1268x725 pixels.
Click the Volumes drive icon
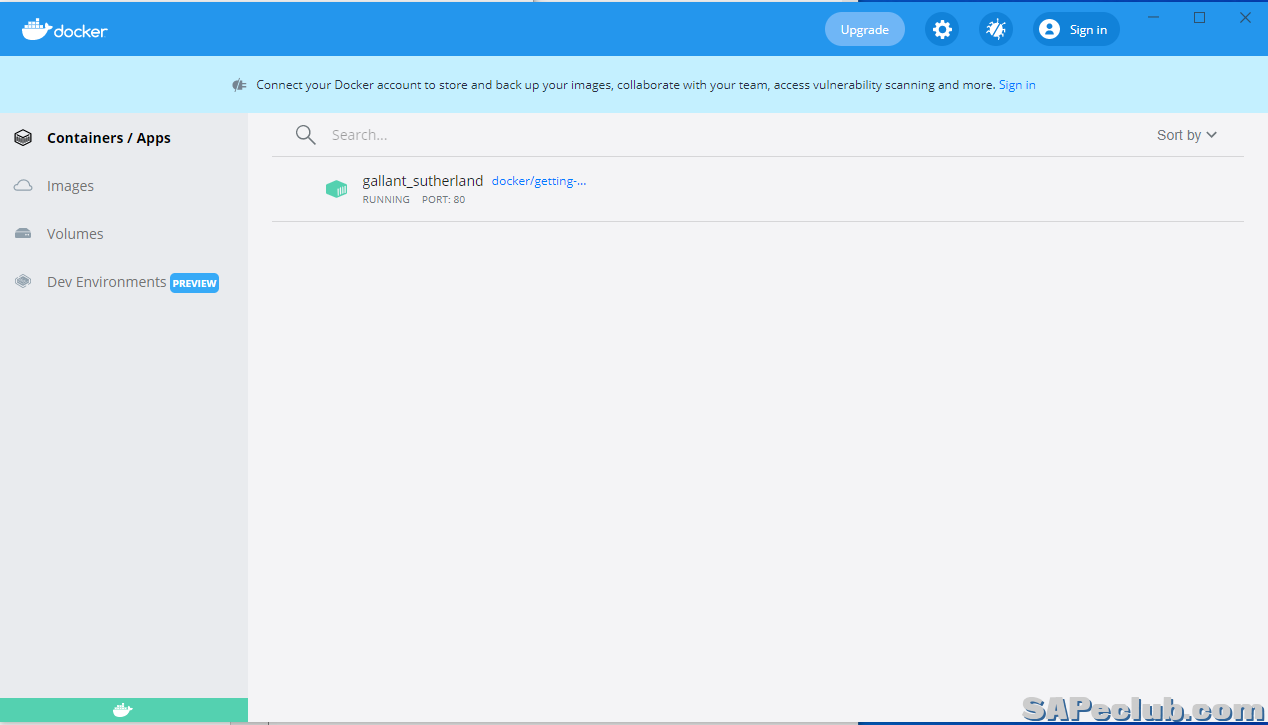click(x=23, y=234)
